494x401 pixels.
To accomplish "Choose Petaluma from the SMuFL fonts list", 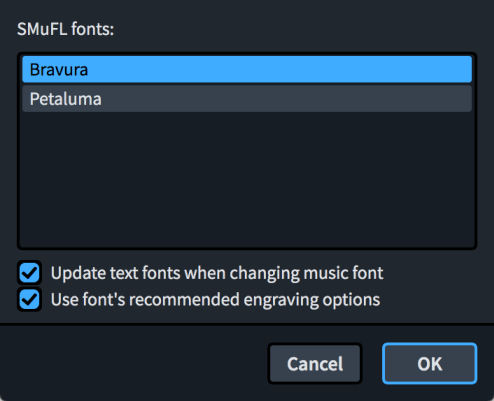I will [x=247, y=99].
